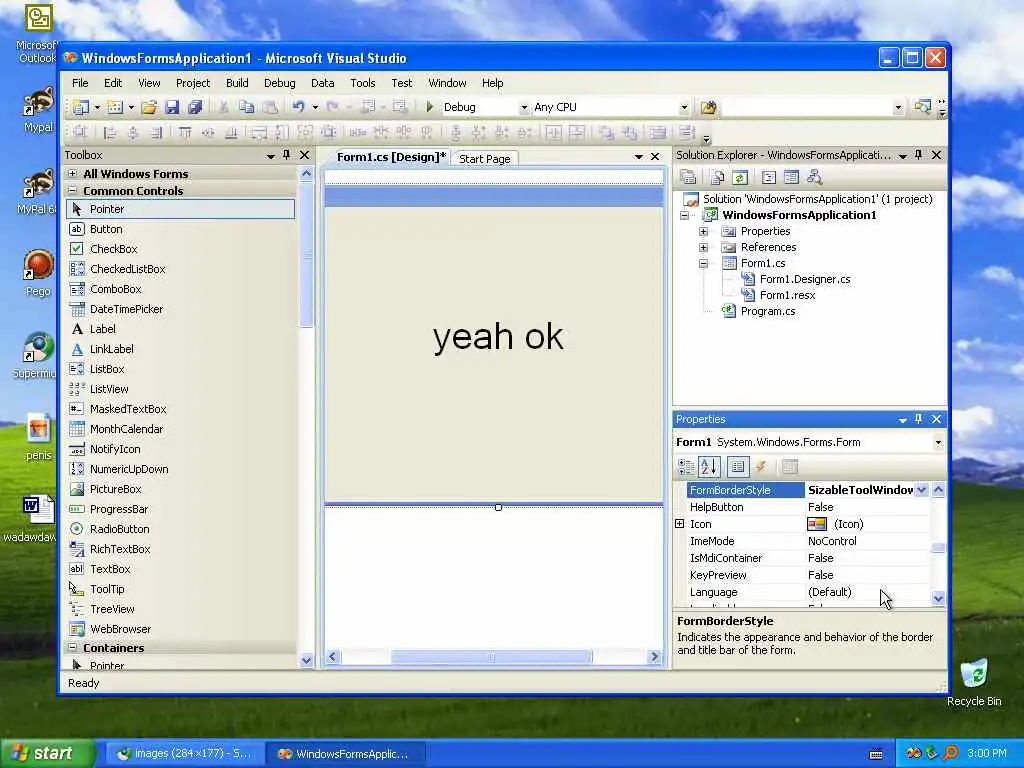
Task: Open the Form1 object selector dropdown
Action: 938,442
